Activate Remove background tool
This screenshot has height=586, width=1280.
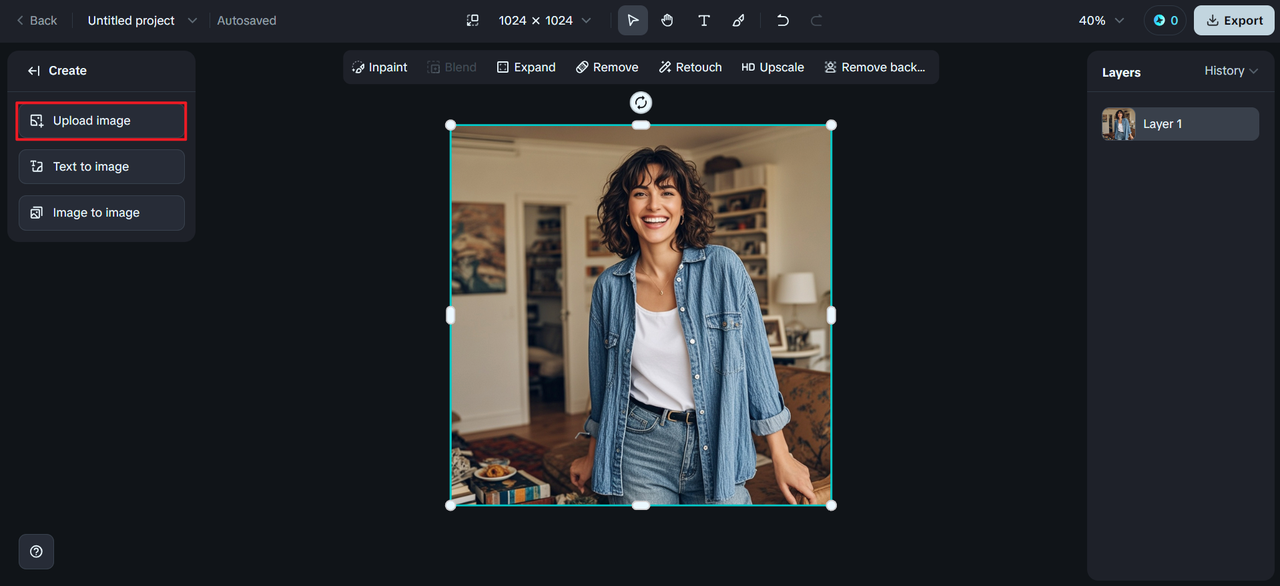point(875,67)
